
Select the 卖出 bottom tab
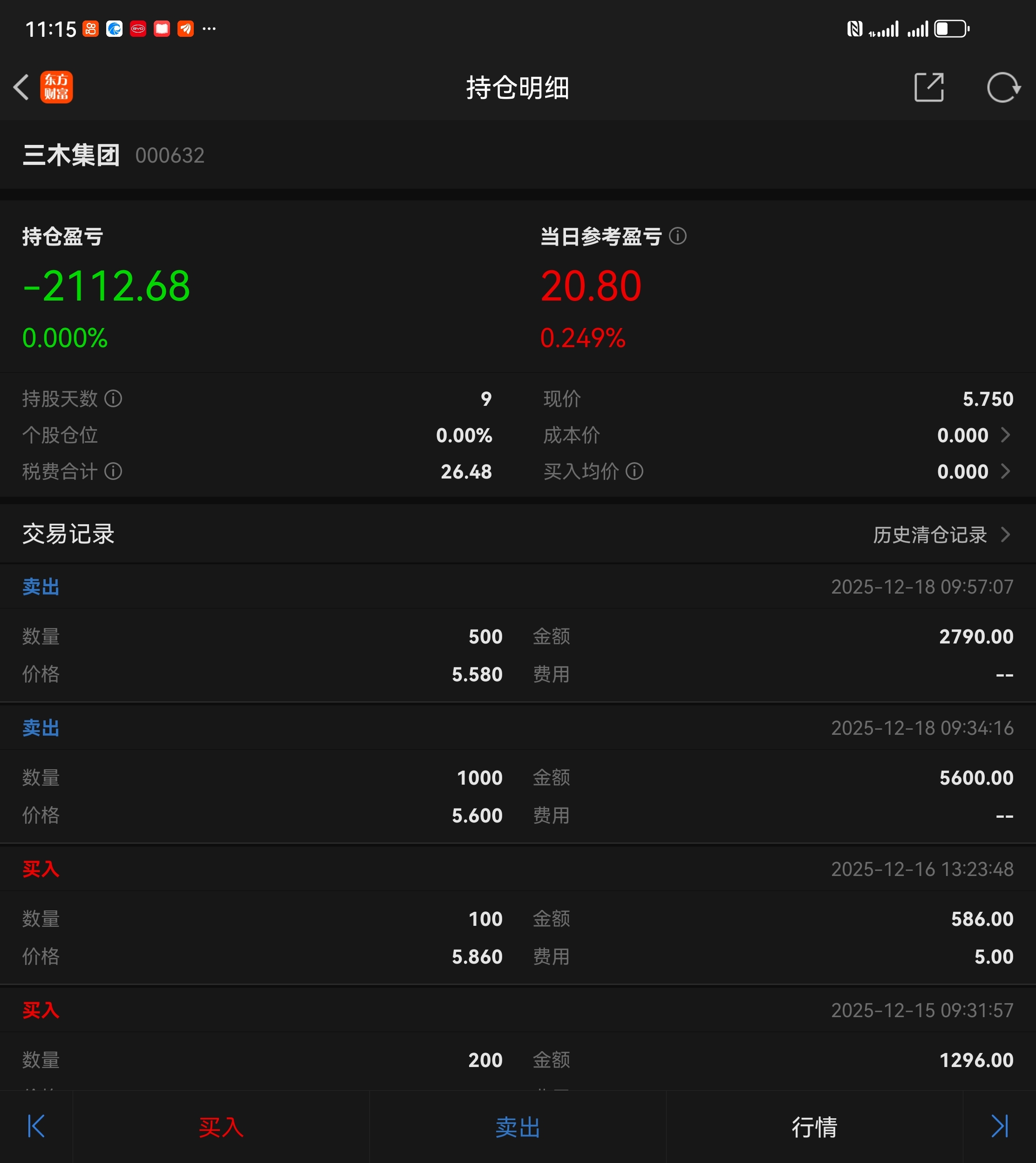tap(518, 1127)
